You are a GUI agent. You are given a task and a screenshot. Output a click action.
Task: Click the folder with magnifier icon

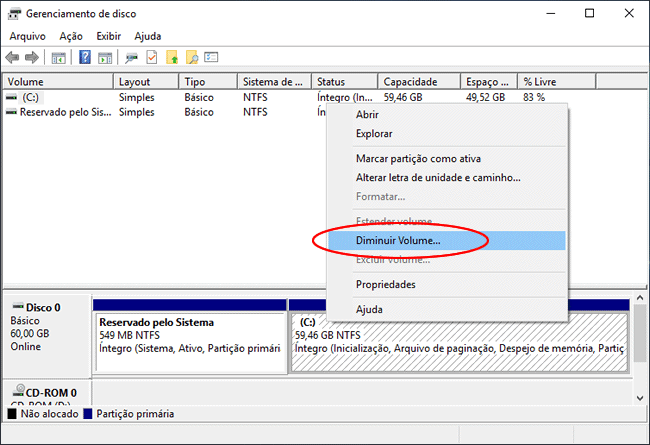tap(192, 57)
